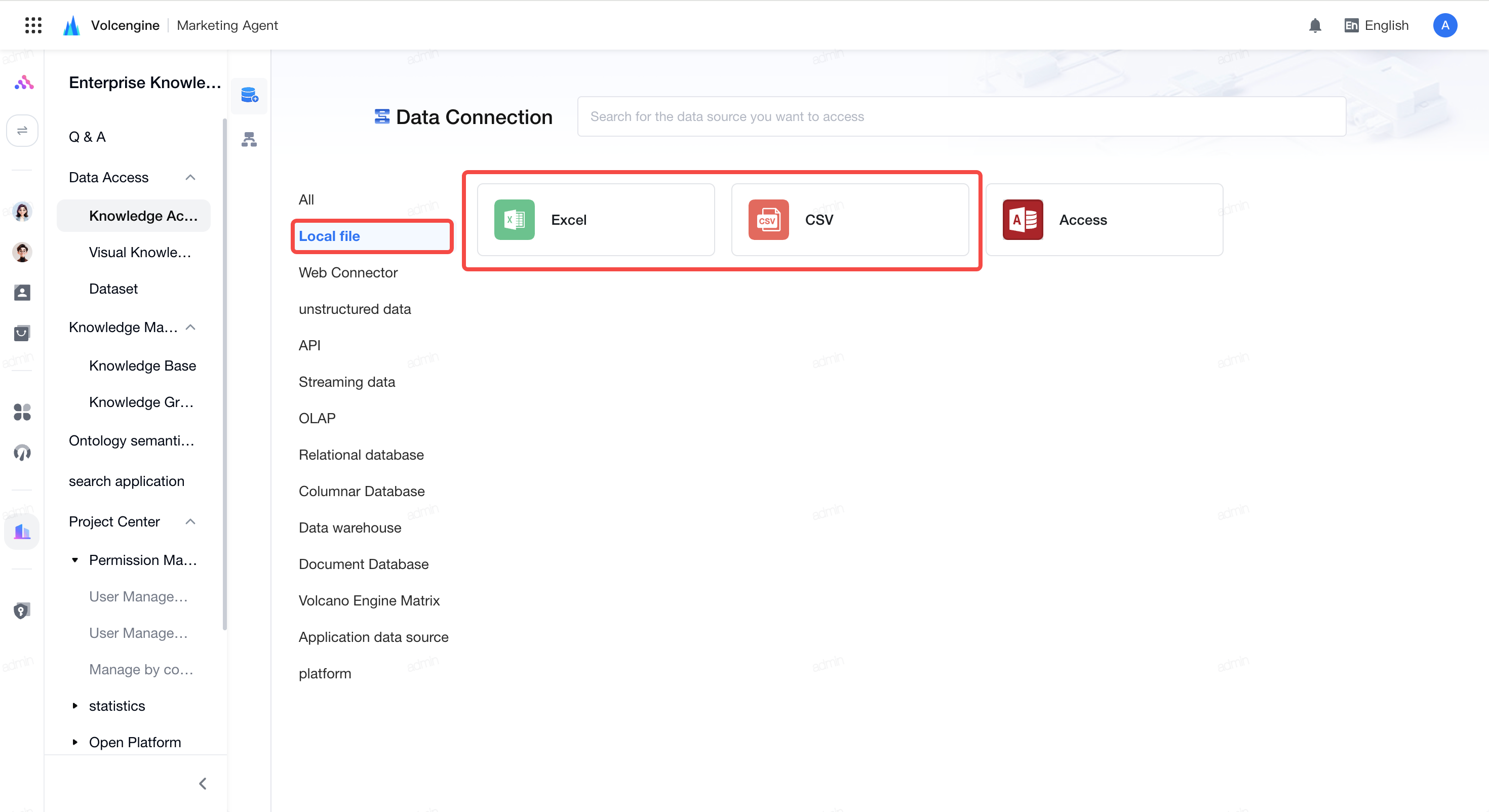Viewport: 1489px width, 812px height.
Task: Select the Web Connector category
Action: click(x=348, y=272)
